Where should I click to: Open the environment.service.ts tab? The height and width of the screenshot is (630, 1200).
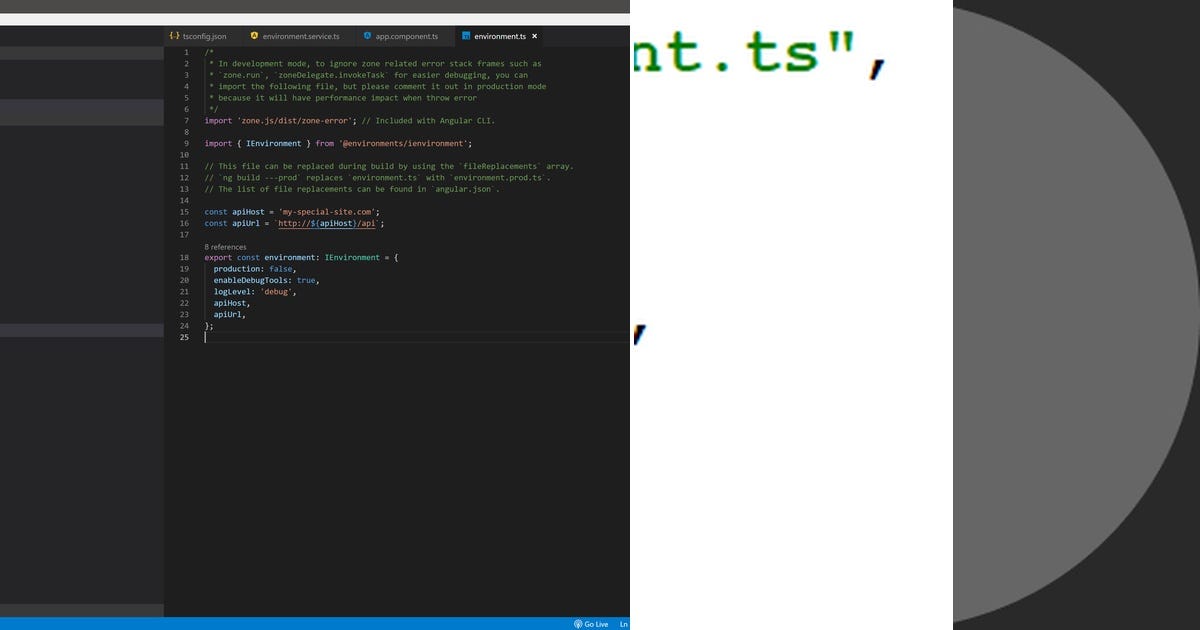300,36
